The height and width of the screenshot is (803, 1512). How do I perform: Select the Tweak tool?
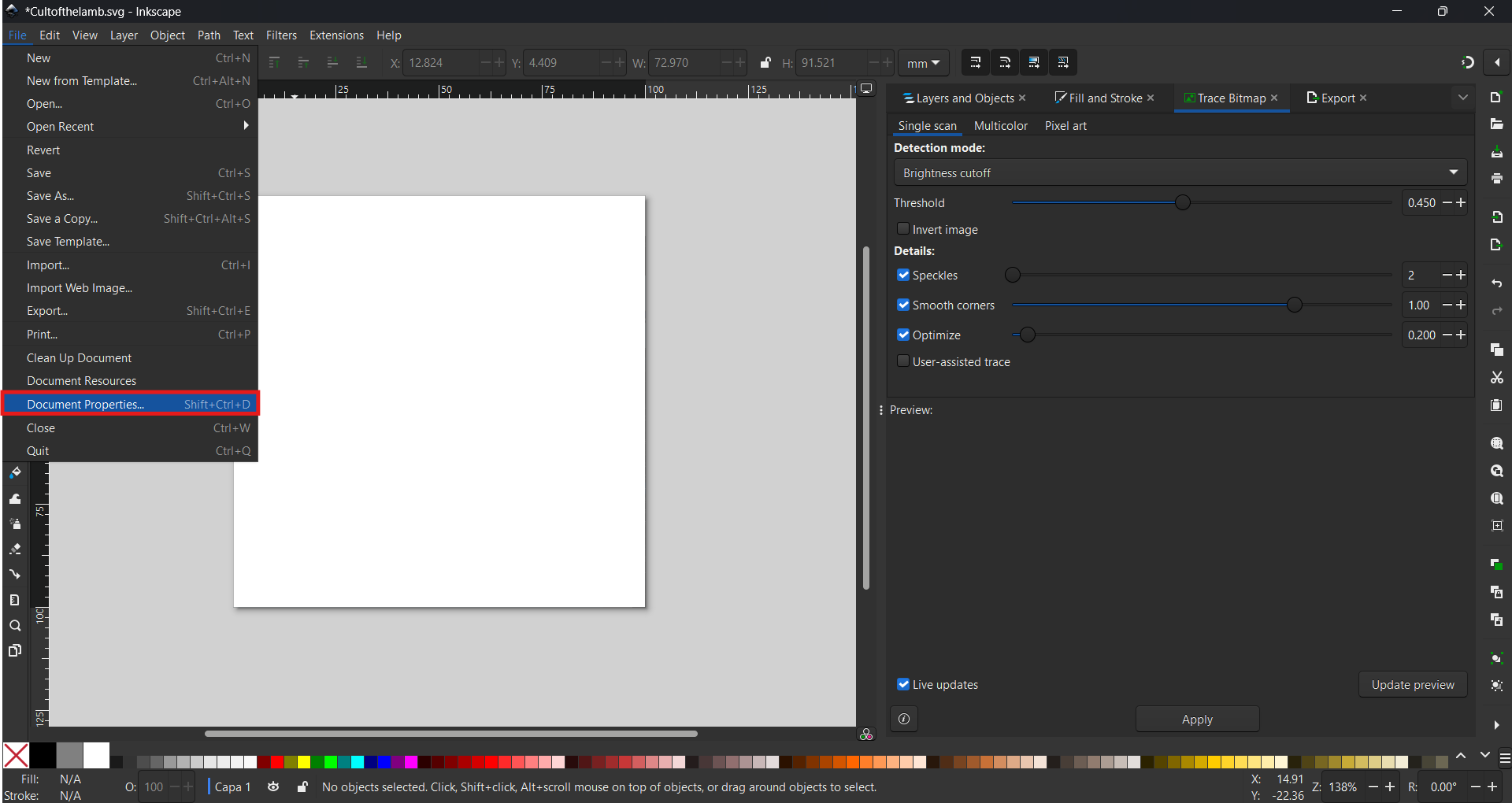15,498
